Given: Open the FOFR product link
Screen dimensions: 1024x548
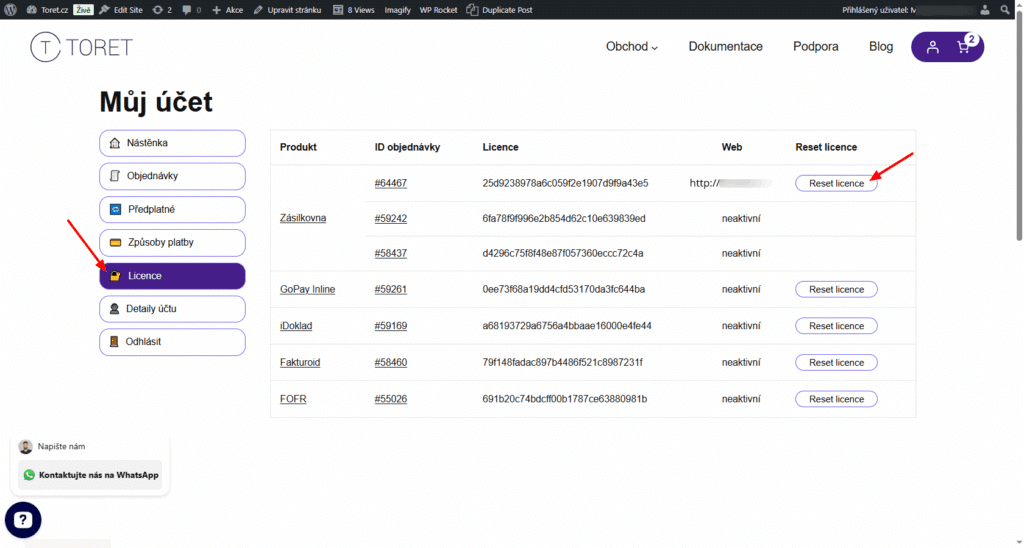Looking at the screenshot, I should pyautogui.click(x=293, y=399).
